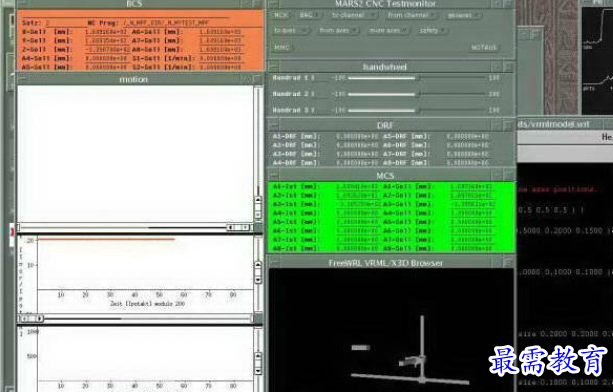The height and width of the screenshot is (392, 613).
Task: Open window menu of handwheel panel
Action: (274, 67)
